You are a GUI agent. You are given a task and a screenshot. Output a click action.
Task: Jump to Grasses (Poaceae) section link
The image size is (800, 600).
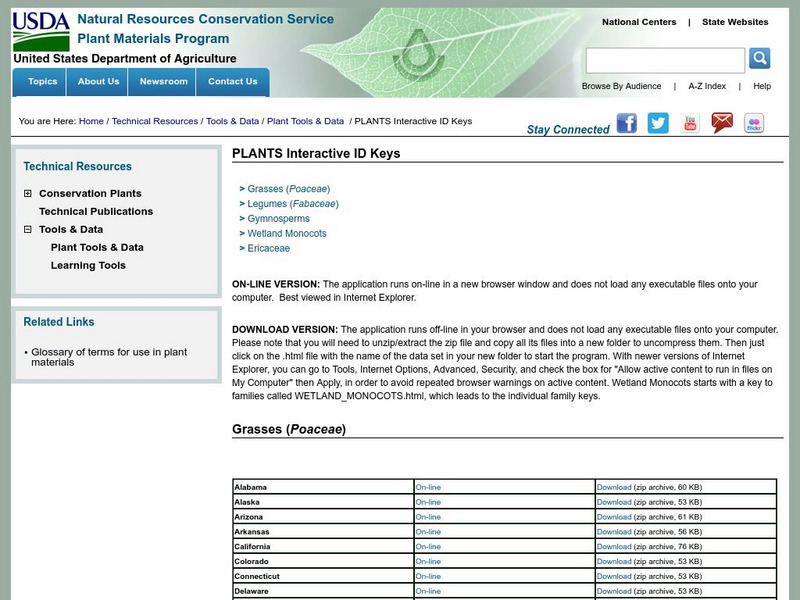288,189
